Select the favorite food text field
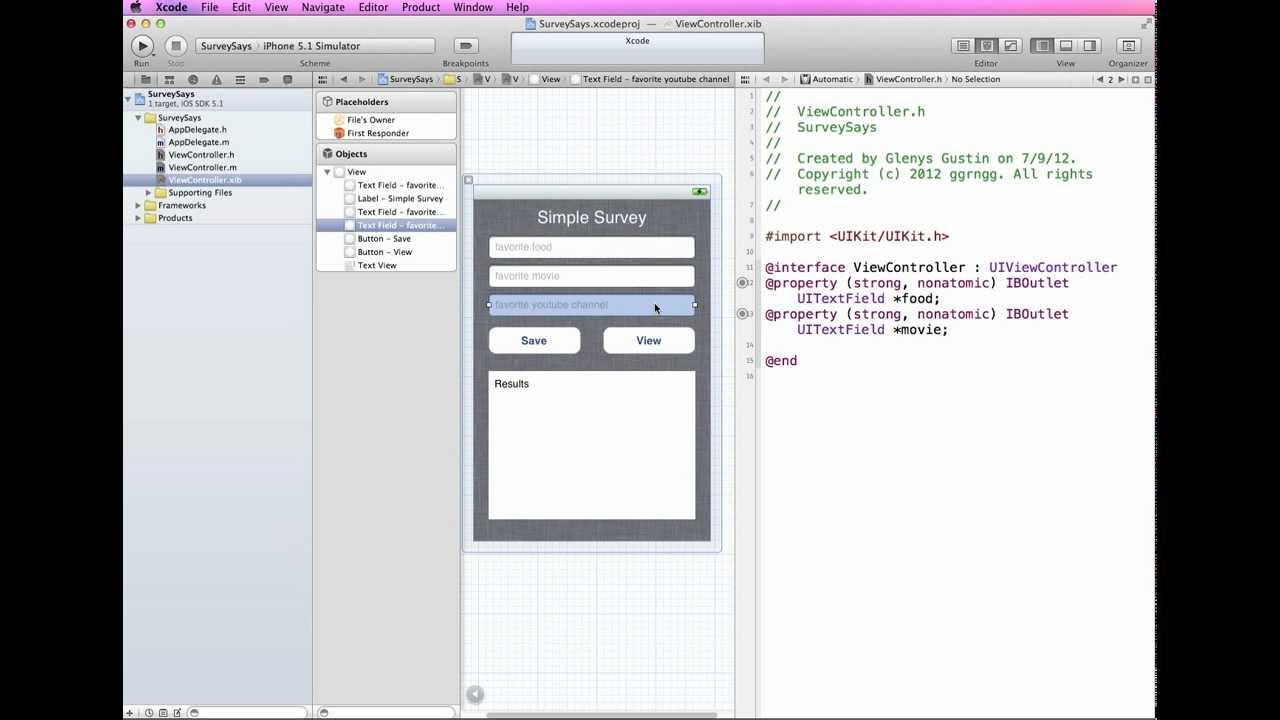The width and height of the screenshot is (1280, 720). point(592,247)
